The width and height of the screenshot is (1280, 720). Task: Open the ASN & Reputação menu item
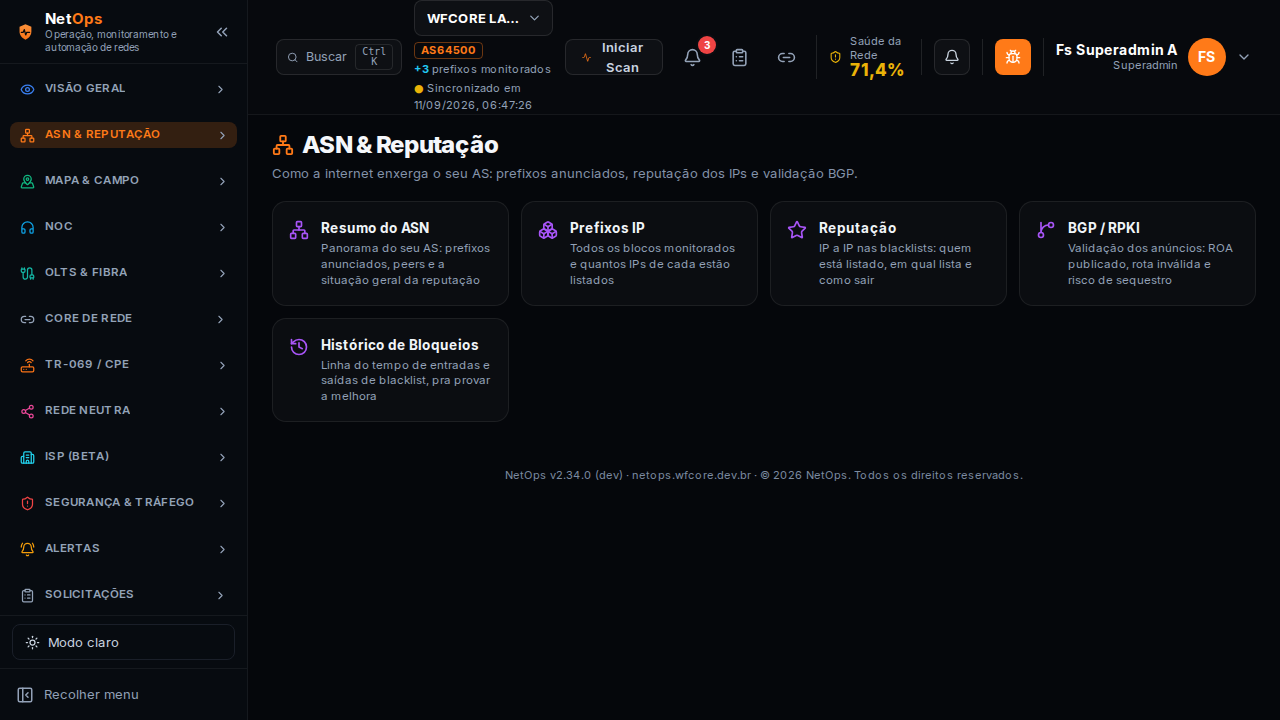pyautogui.click(x=123, y=135)
